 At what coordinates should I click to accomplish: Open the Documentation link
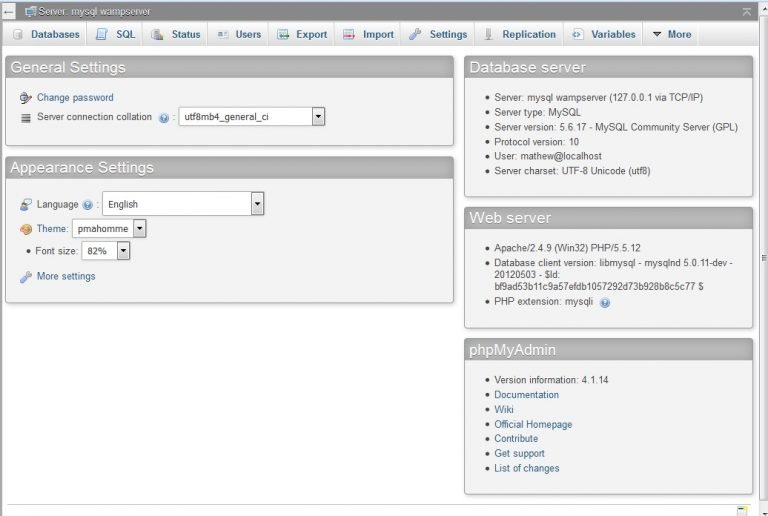[x=527, y=395]
